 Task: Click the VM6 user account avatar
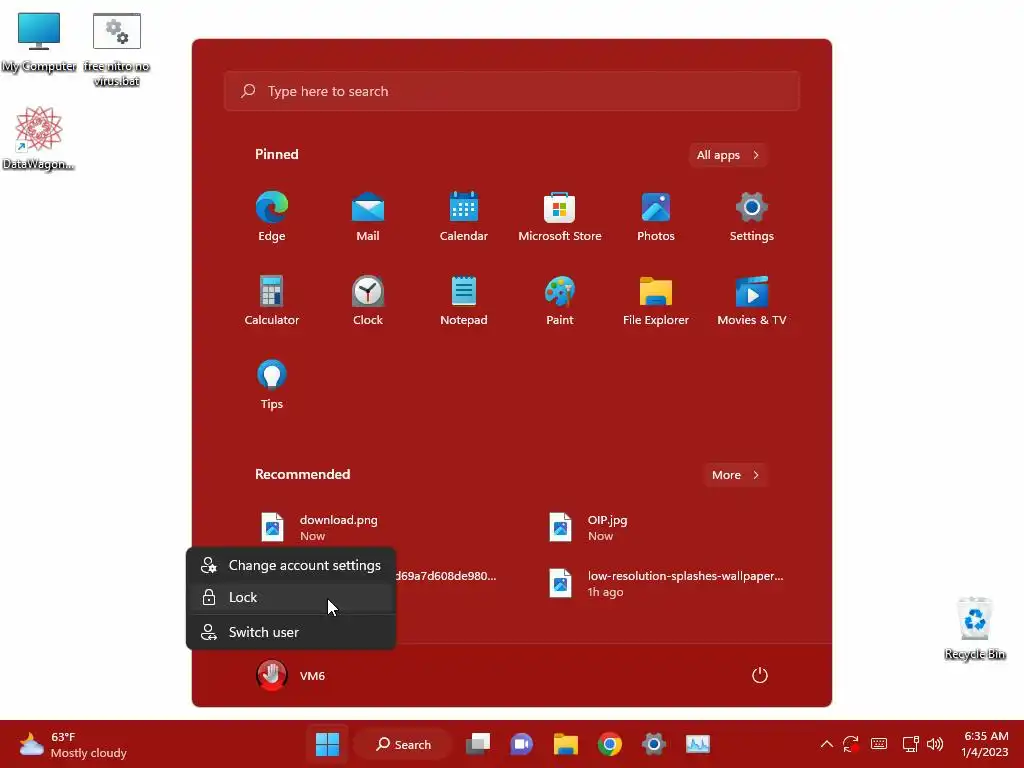tap(272, 675)
